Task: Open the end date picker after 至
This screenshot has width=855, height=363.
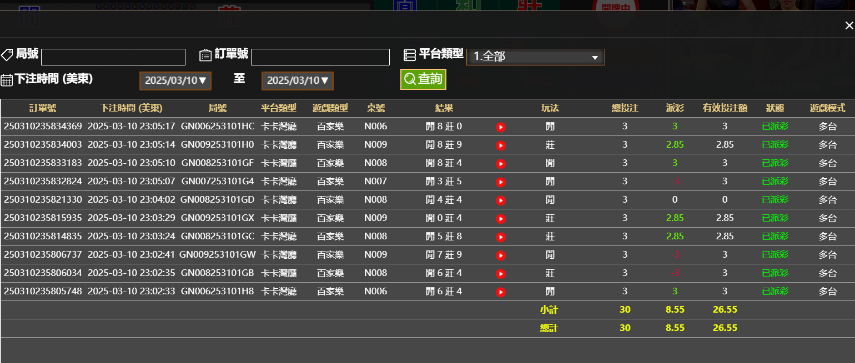Action: pyautogui.click(x=298, y=81)
